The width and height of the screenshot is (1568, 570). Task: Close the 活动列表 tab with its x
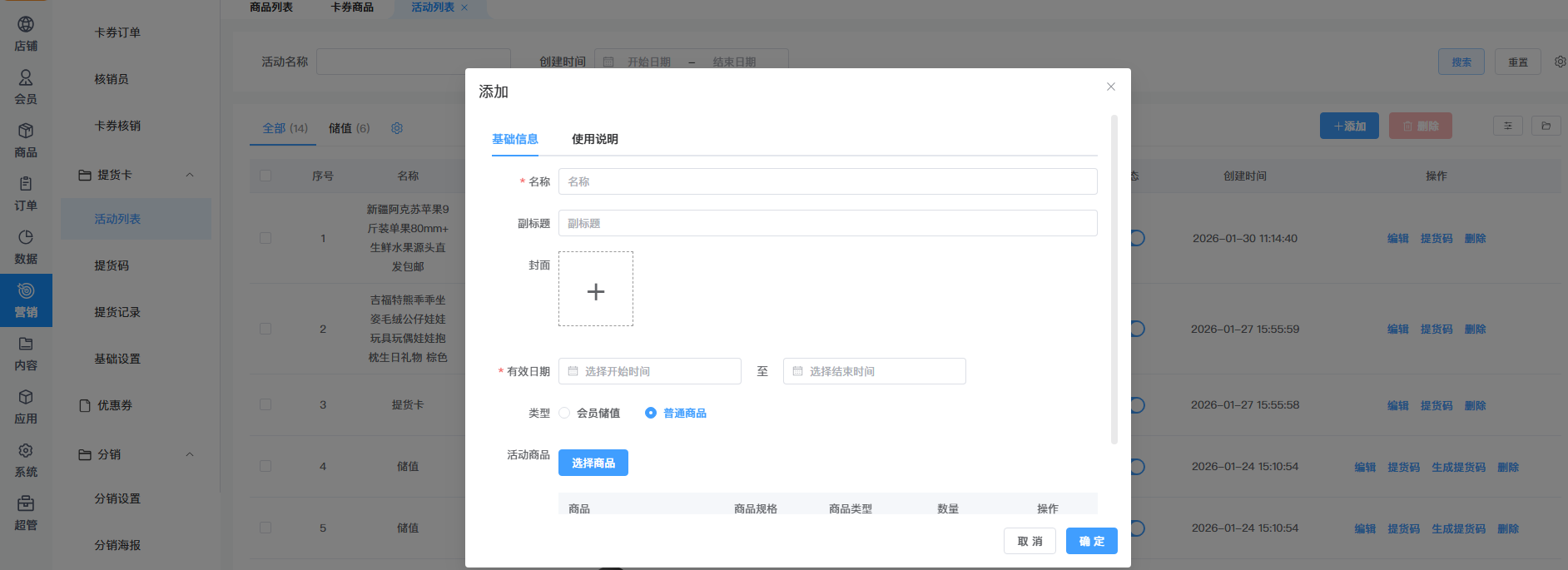click(x=464, y=7)
